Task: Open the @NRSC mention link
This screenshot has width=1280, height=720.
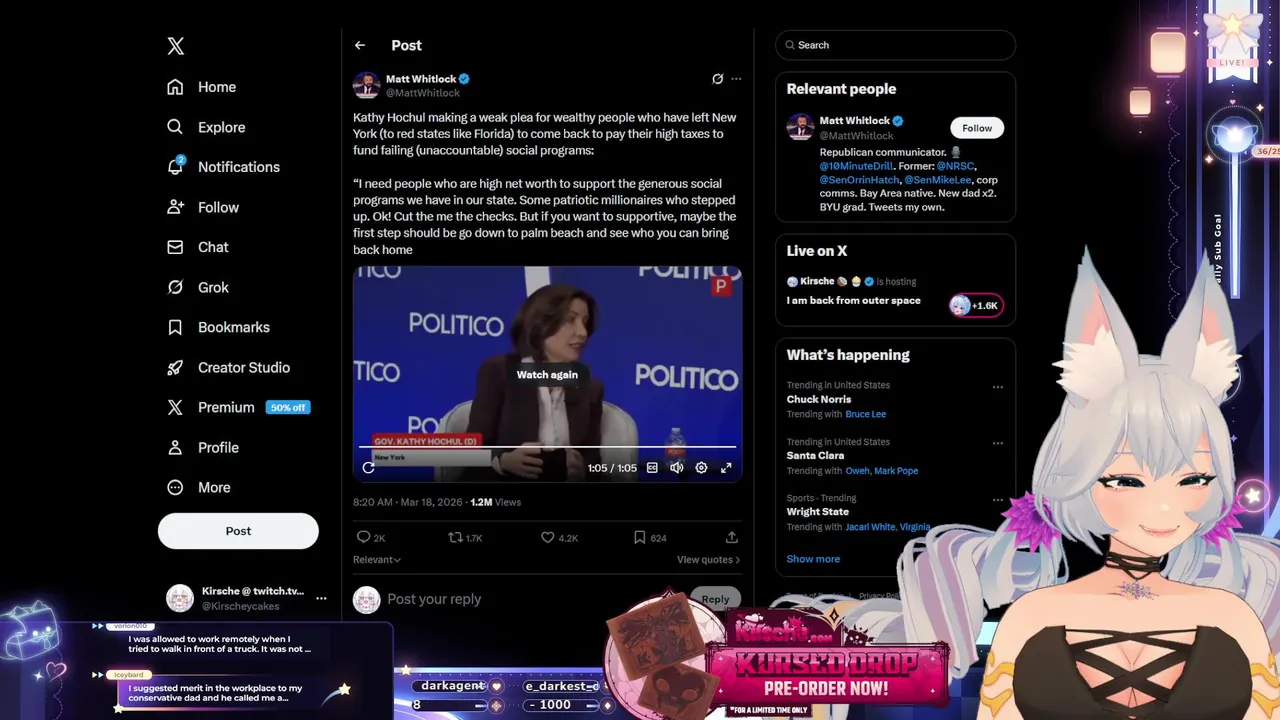Action: (x=955, y=166)
